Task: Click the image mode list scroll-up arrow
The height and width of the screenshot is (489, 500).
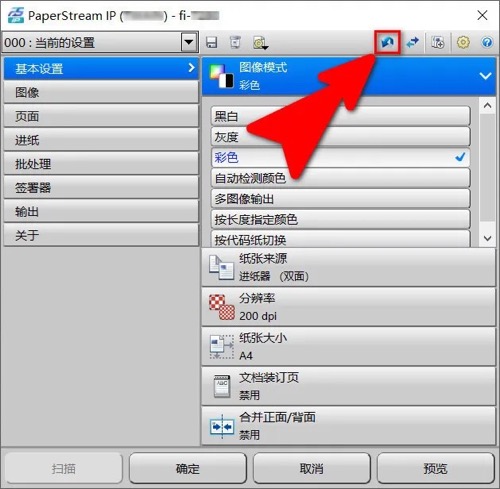Action: point(487,106)
